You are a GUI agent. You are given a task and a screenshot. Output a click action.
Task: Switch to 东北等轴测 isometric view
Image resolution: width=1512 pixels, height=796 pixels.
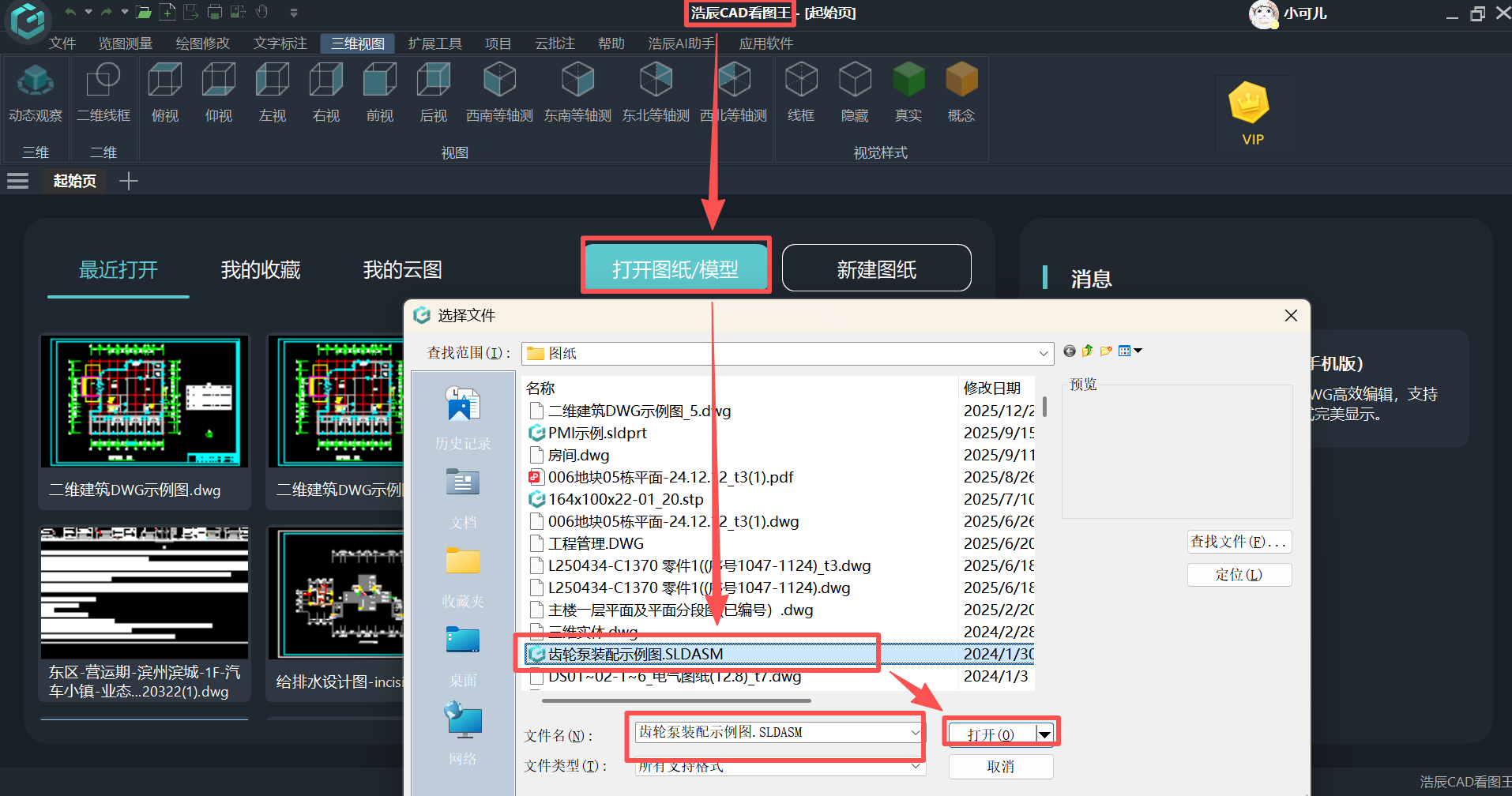(x=656, y=93)
